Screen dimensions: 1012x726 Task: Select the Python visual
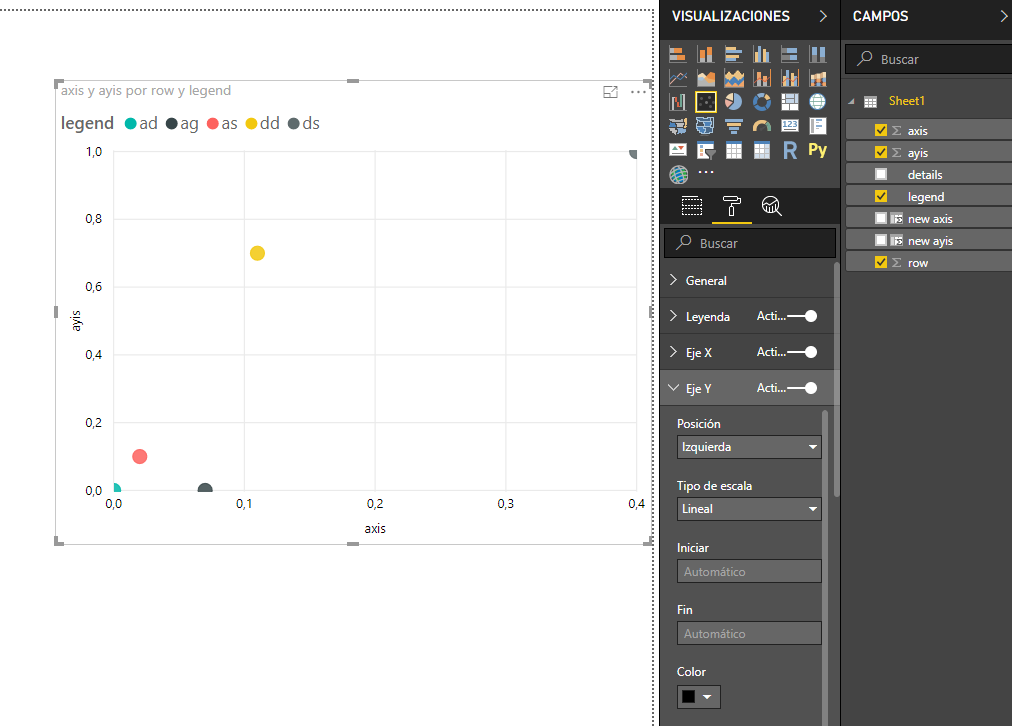(818, 150)
